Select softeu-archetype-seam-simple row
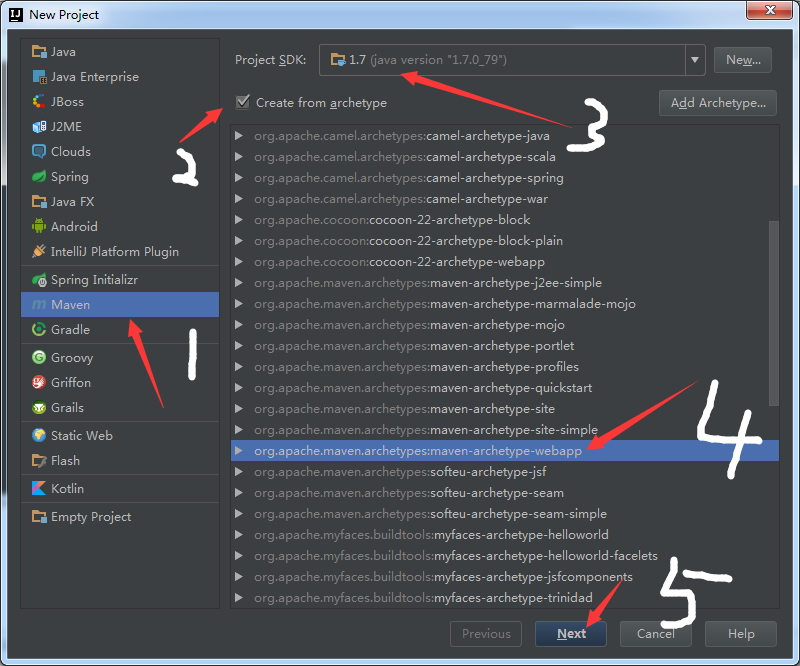This screenshot has height=666, width=800. click(x=505, y=513)
